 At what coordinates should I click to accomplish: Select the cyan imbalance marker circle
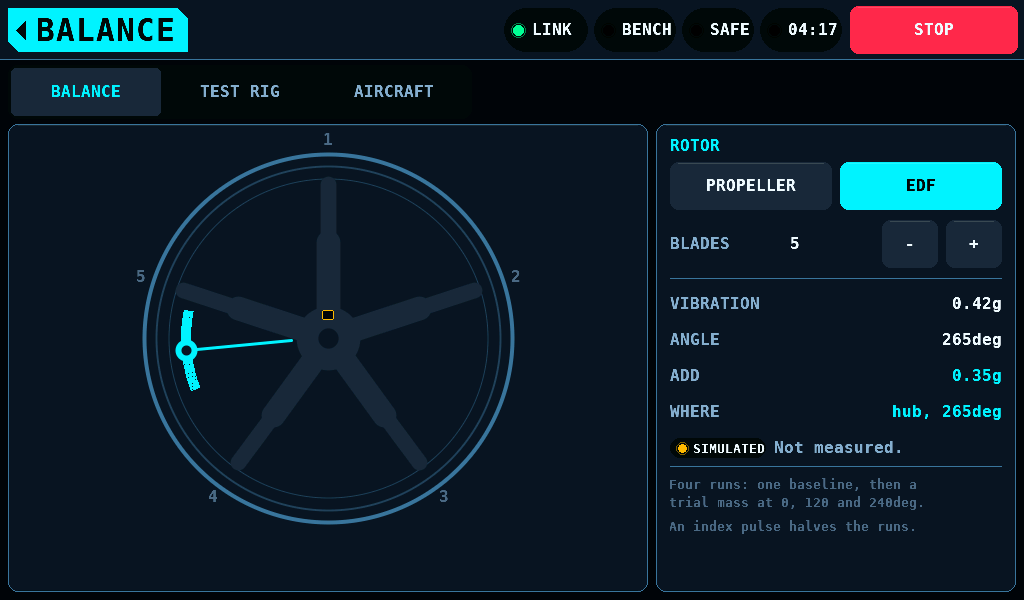pyautogui.click(x=187, y=351)
